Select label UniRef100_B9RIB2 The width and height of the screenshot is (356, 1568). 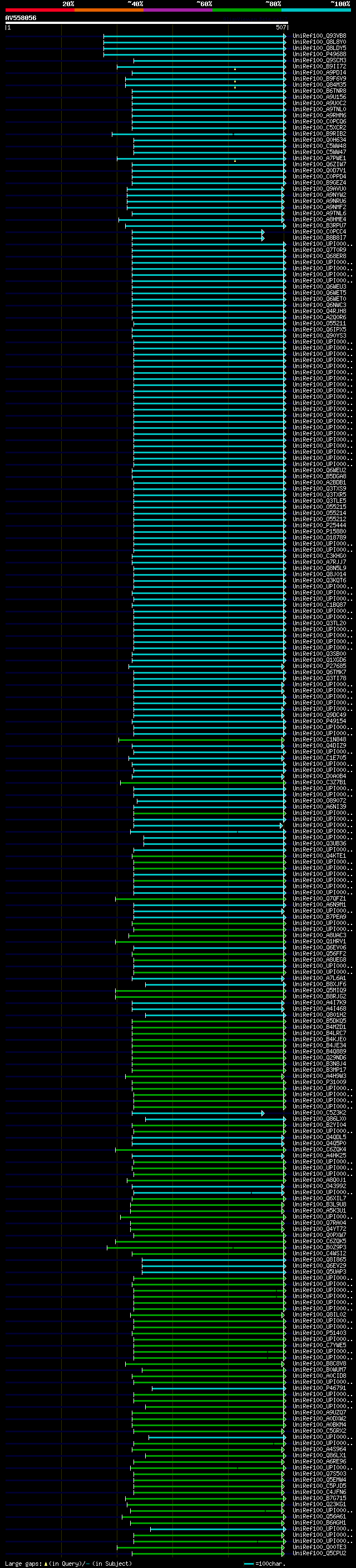coord(319,134)
